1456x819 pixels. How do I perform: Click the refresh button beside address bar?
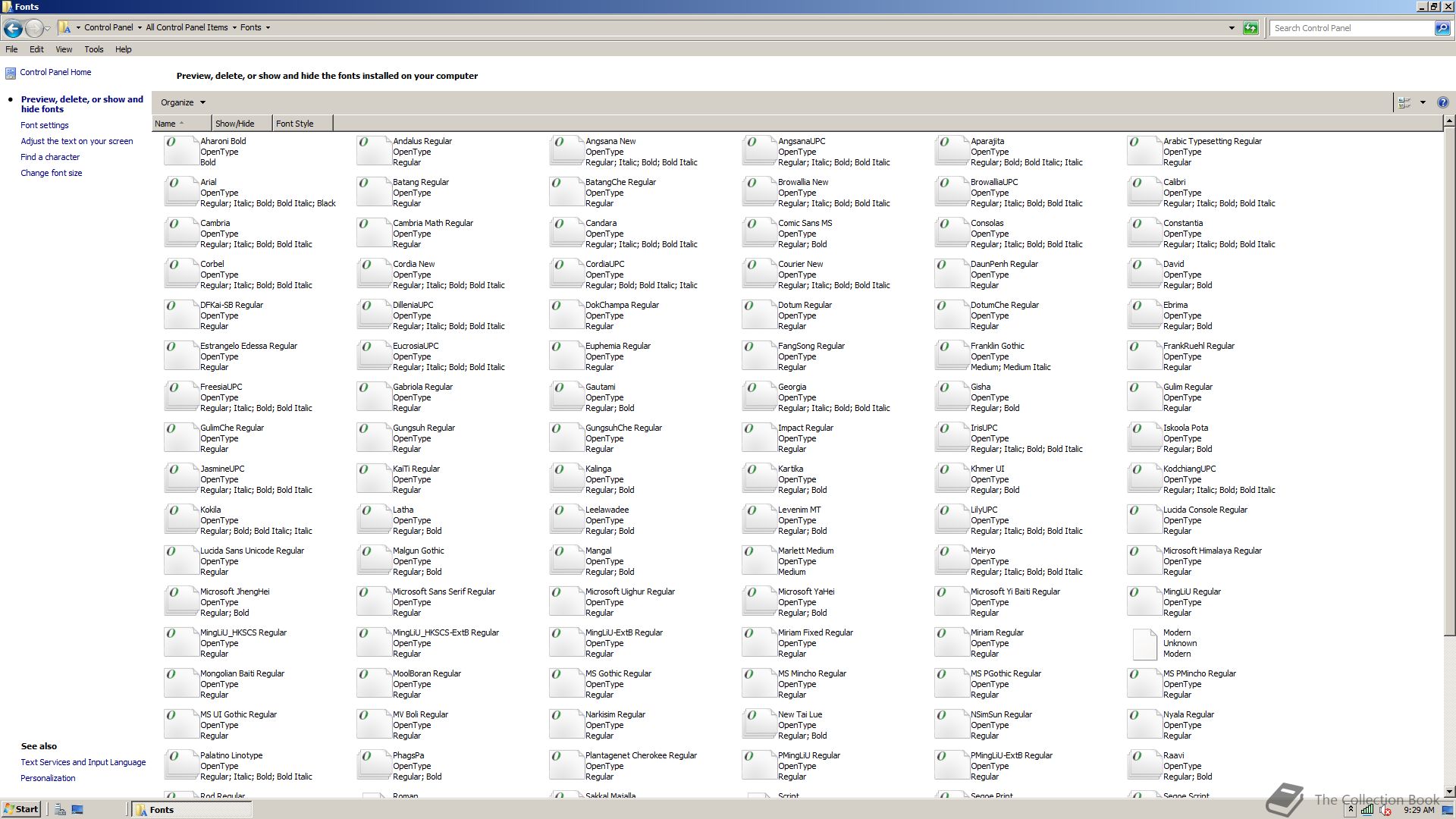coord(1250,28)
